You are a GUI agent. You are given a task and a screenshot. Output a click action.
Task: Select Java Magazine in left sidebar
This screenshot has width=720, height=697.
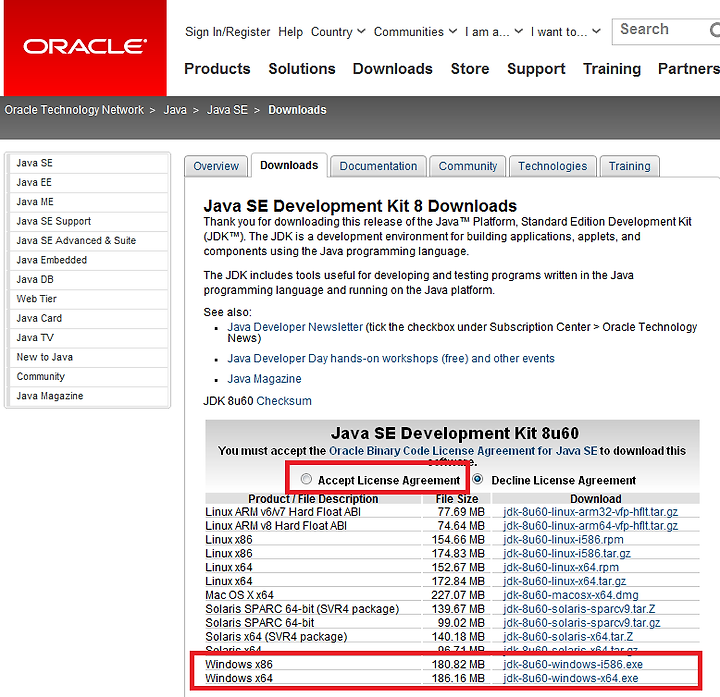(x=88, y=396)
